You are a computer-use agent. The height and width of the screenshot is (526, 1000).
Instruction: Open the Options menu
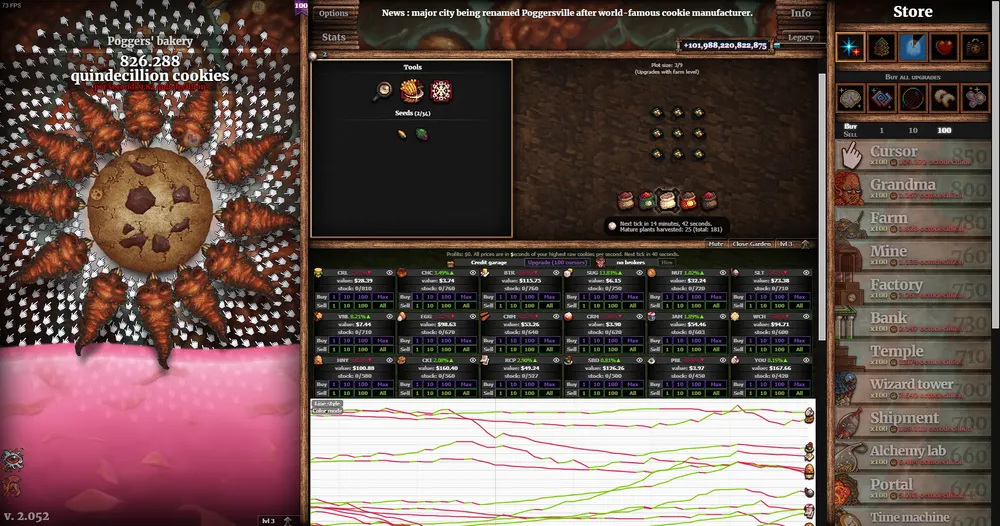click(334, 13)
